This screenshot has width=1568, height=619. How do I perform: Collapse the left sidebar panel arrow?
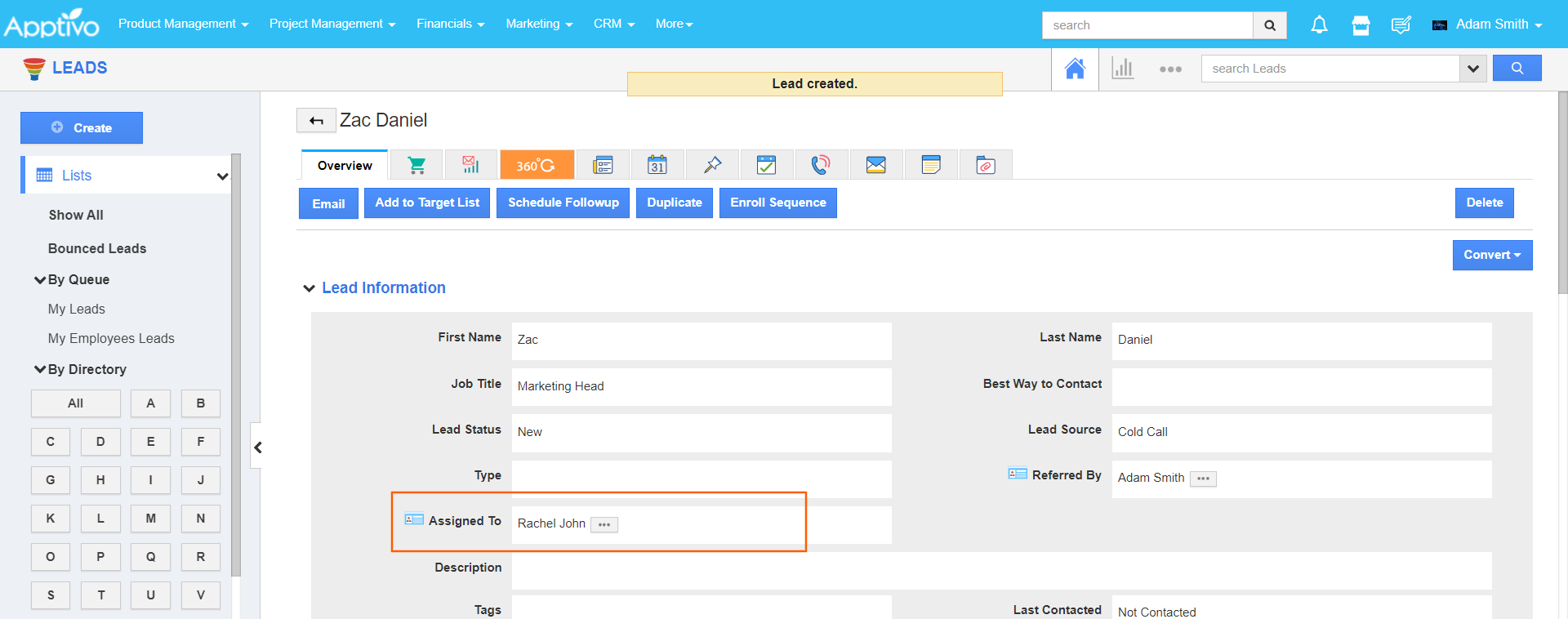click(x=257, y=447)
